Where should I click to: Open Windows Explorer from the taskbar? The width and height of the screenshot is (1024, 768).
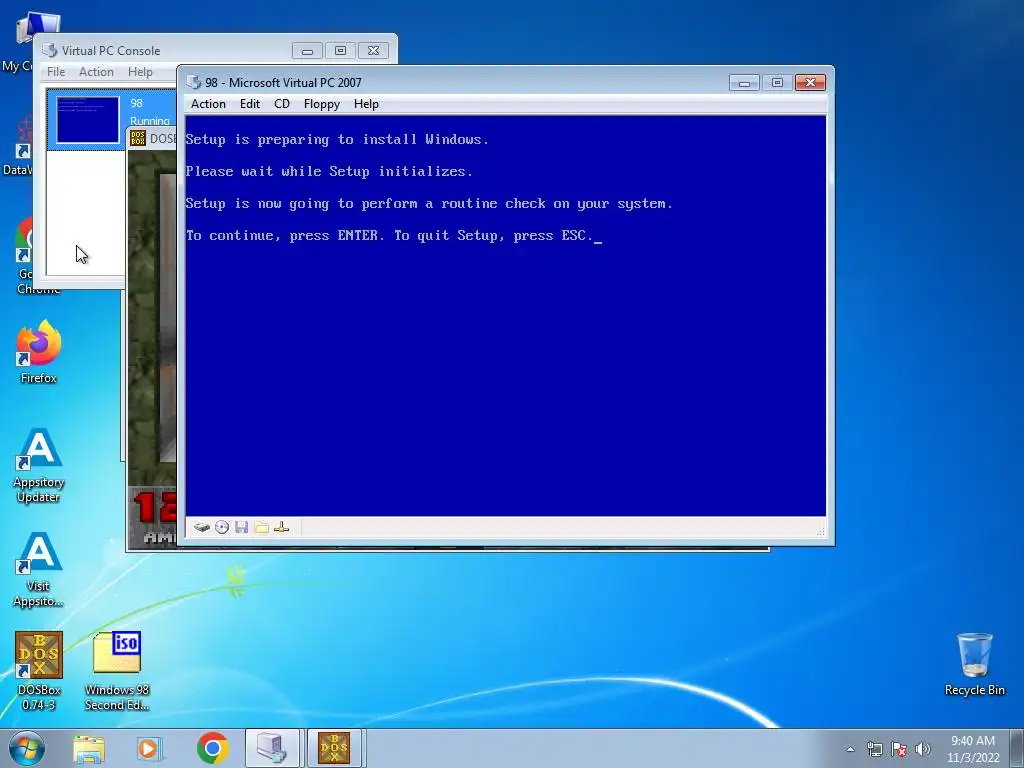89,748
